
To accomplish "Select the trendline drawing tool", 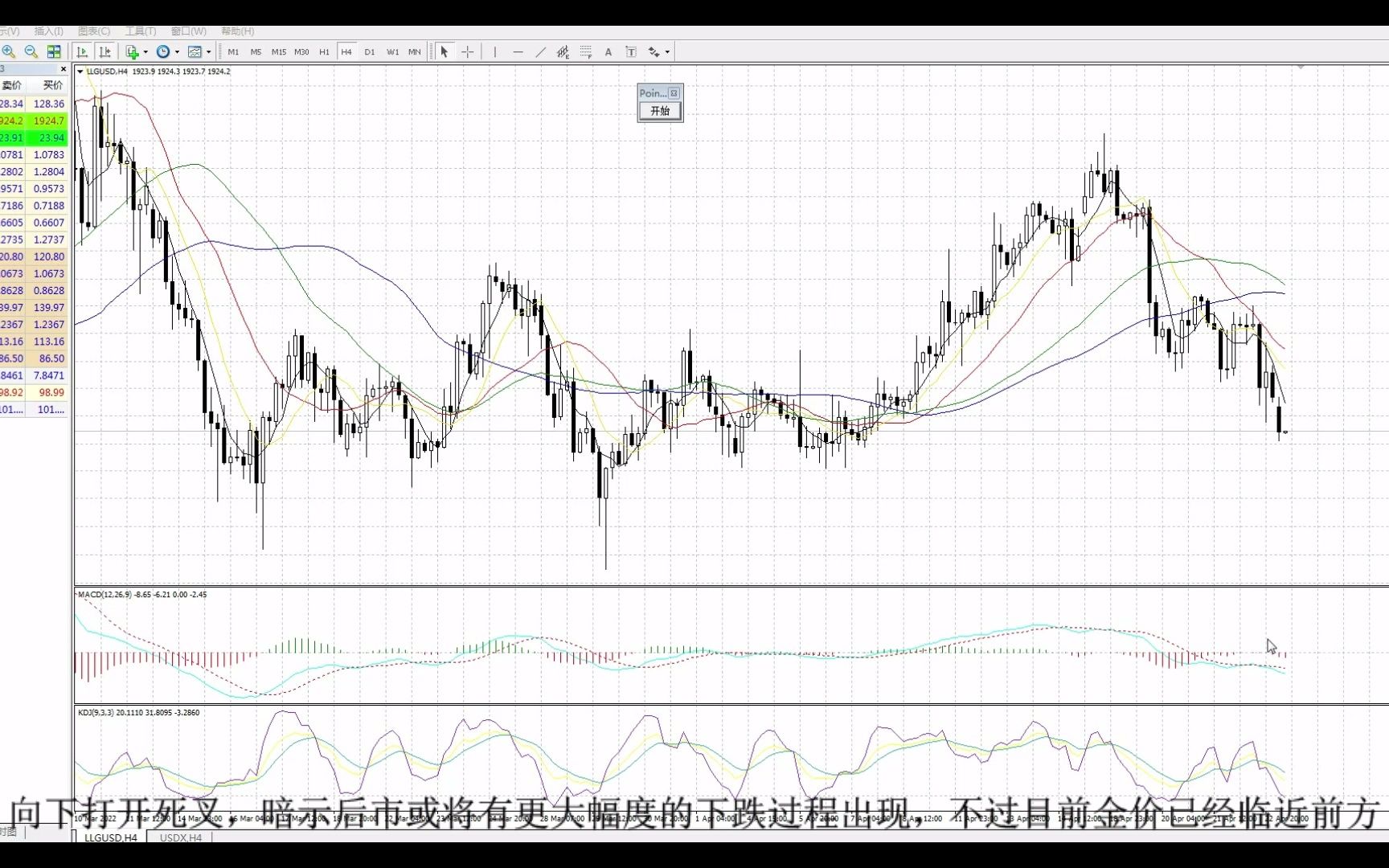I will click(540, 51).
